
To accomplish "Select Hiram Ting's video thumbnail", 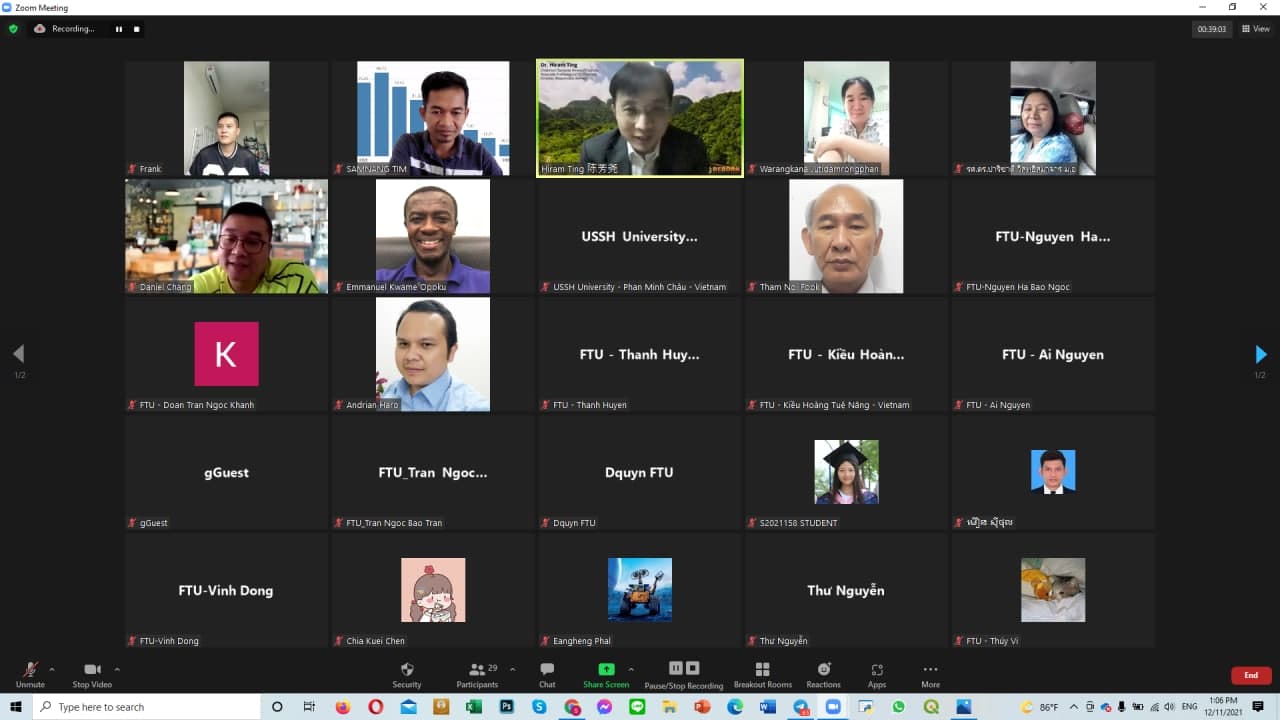I will tap(640, 118).
